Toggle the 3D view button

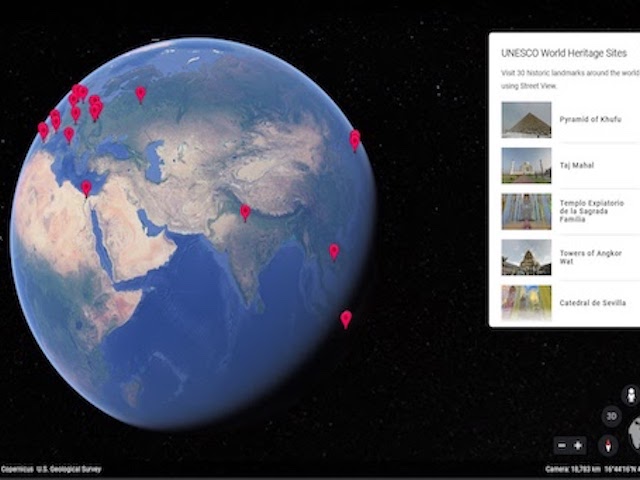tap(611, 416)
